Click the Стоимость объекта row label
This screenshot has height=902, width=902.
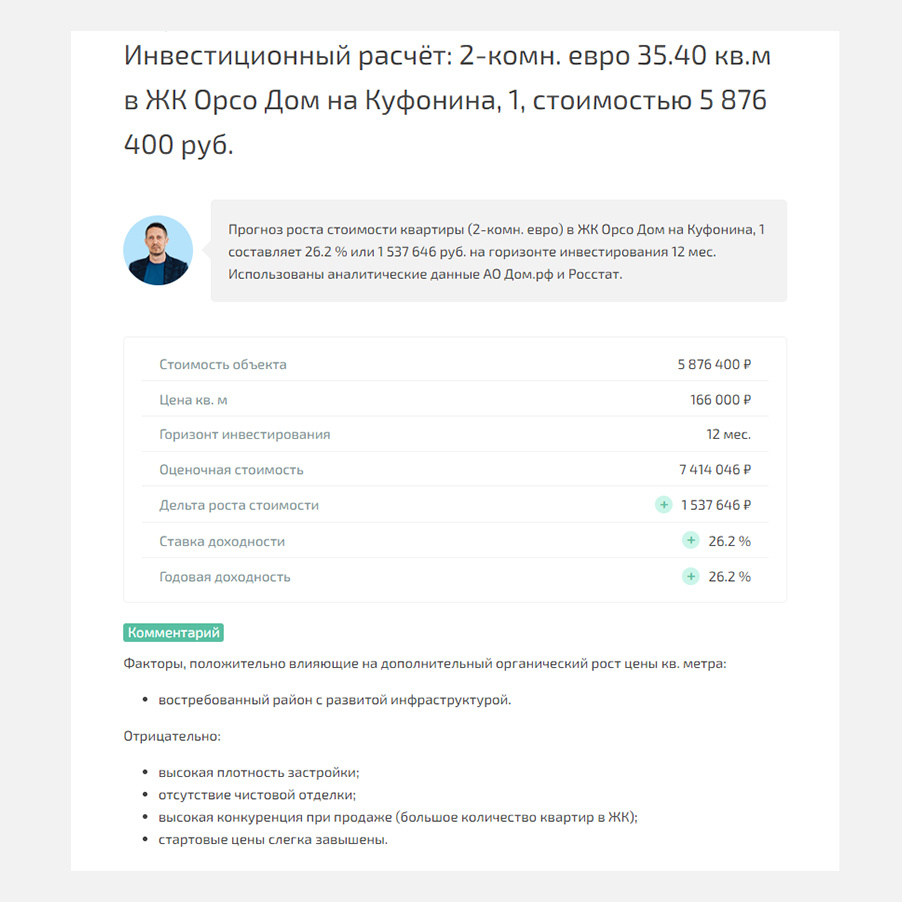[223, 365]
